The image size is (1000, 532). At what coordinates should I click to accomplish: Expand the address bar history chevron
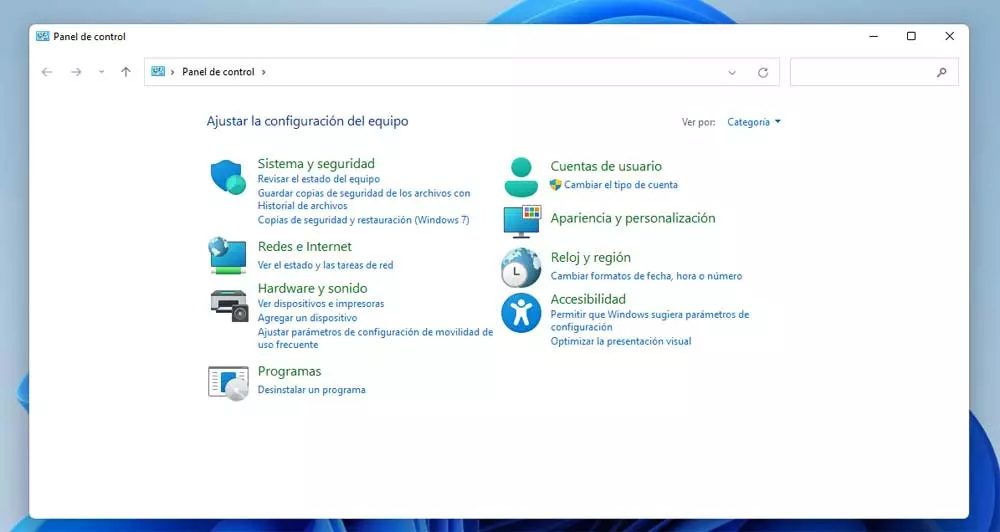(x=732, y=73)
